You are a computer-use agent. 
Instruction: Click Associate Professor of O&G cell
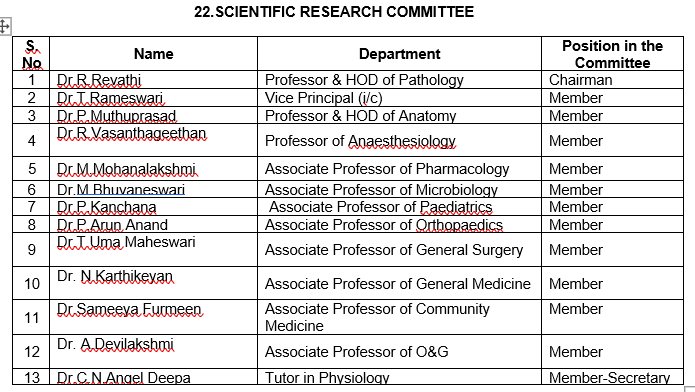coord(399,352)
